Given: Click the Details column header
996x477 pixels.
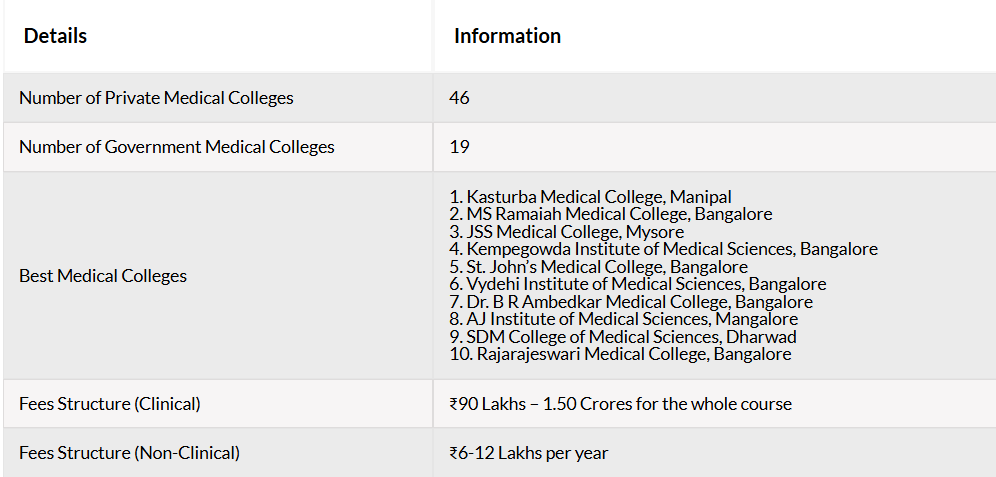Looking at the screenshot, I should pos(218,36).
